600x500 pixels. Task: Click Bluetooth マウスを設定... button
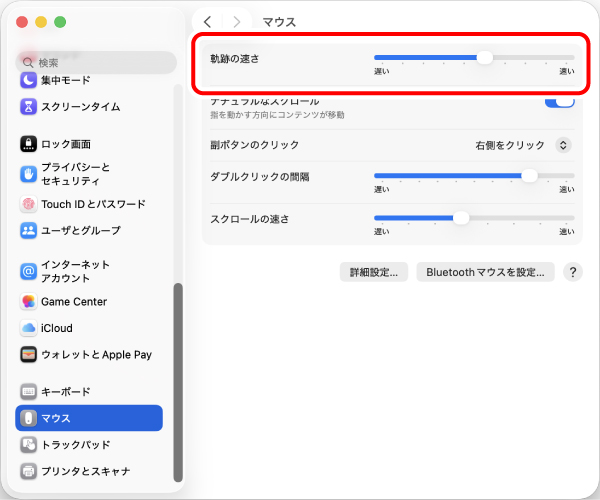pyautogui.click(x=485, y=272)
